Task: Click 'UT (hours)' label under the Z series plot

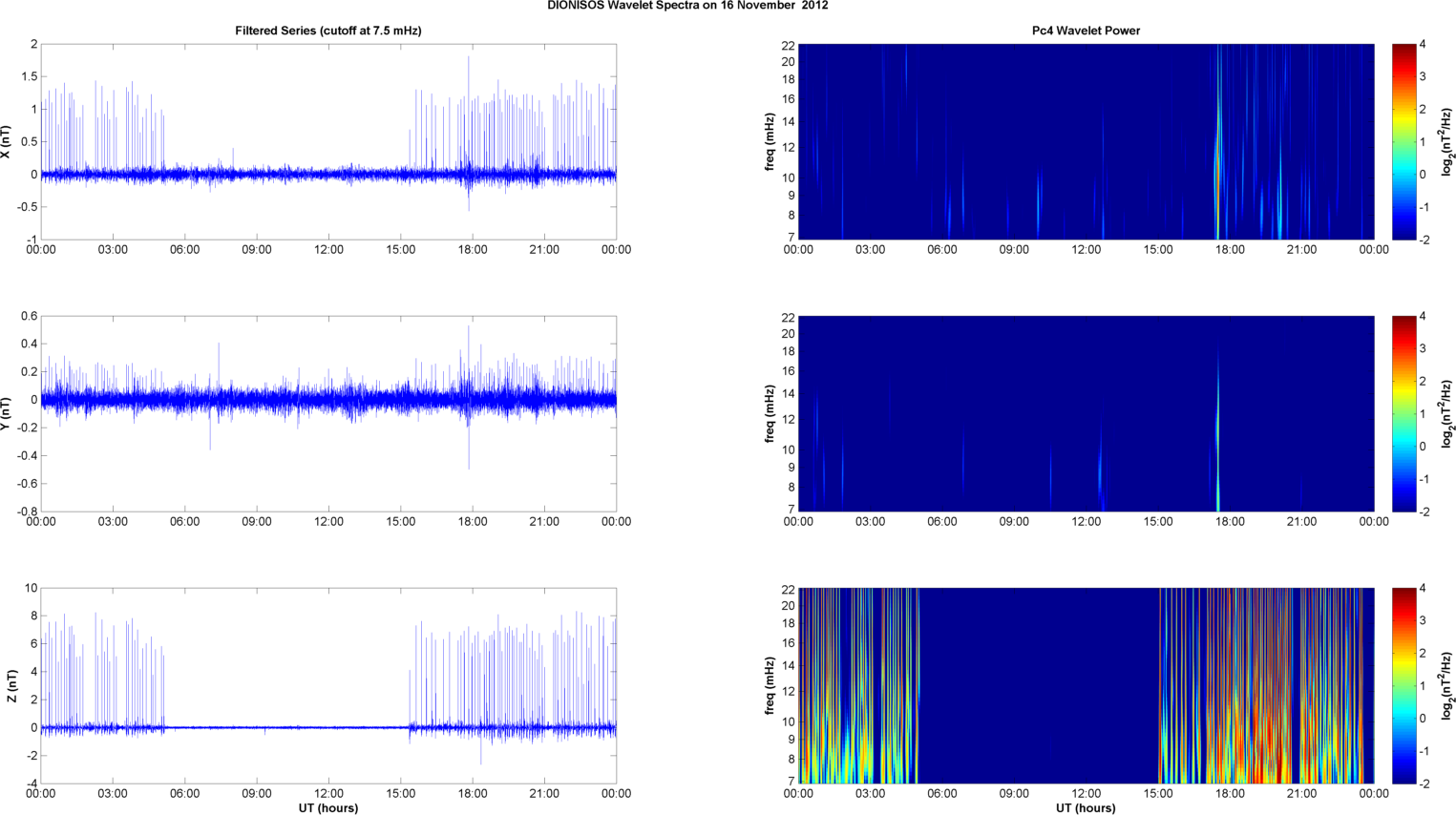Action: pyautogui.click(x=328, y=808)
